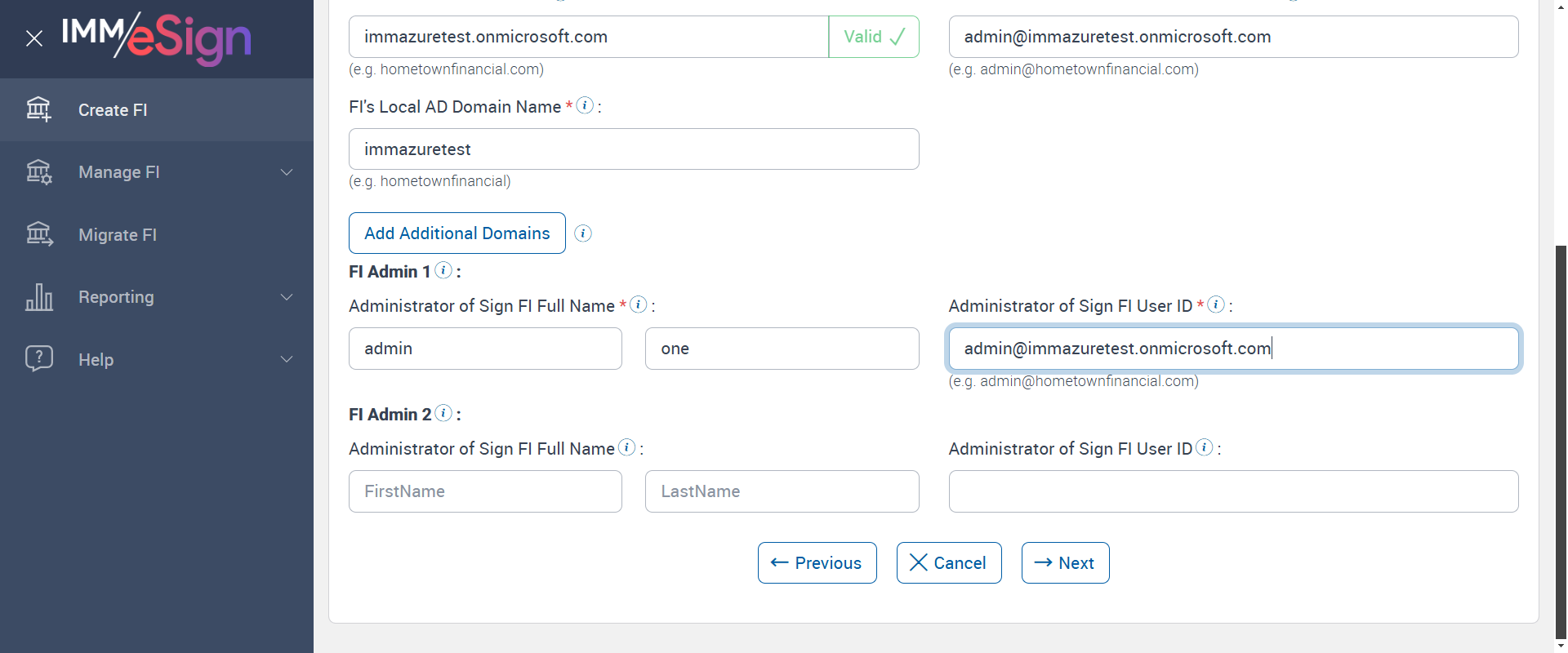The image size is (1568, 653).
Task: Click info icon for Admin 1 User ID
Action: tap(1216, 304)
